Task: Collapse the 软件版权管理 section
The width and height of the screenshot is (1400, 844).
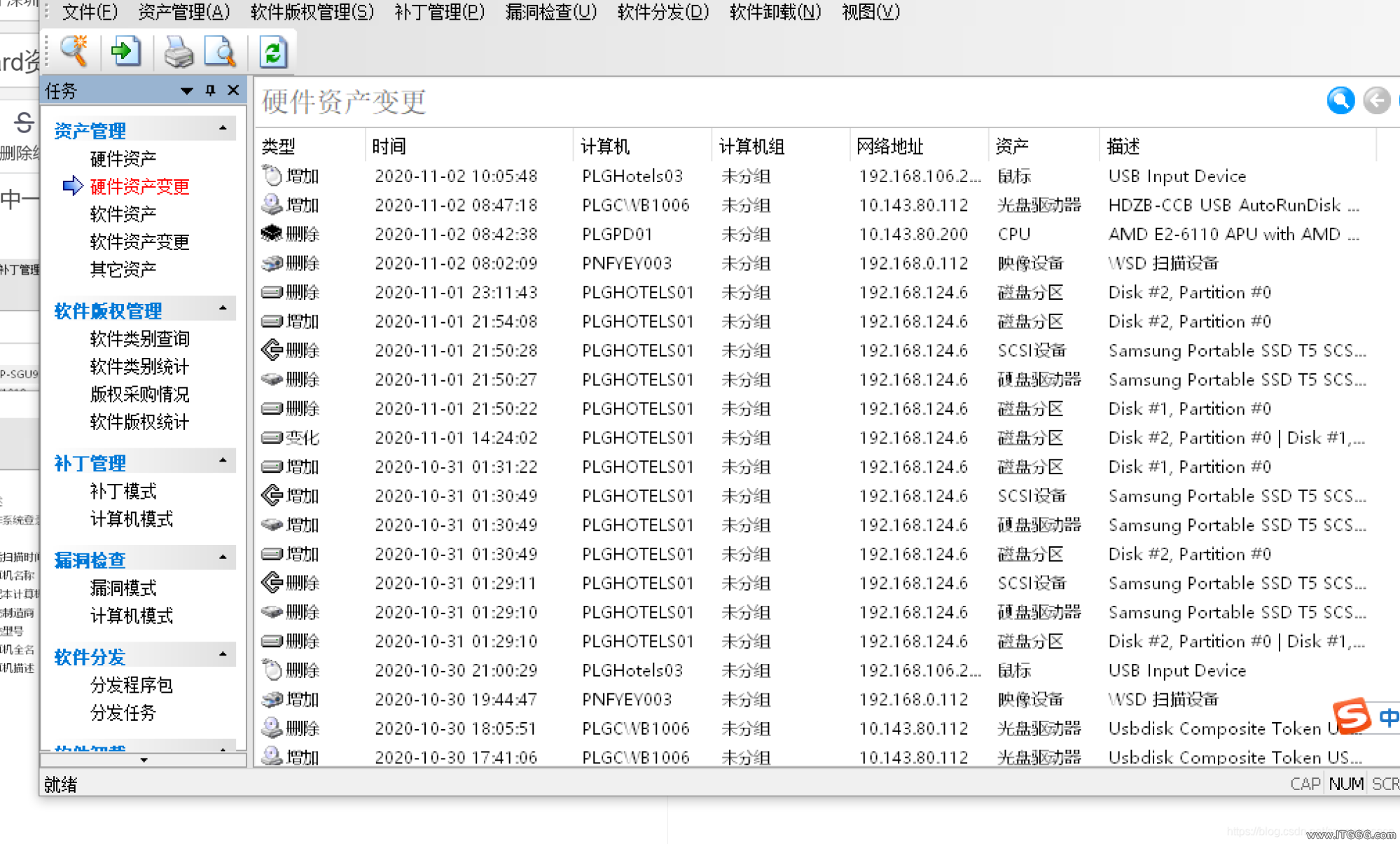Action: (x=223, y=308)
